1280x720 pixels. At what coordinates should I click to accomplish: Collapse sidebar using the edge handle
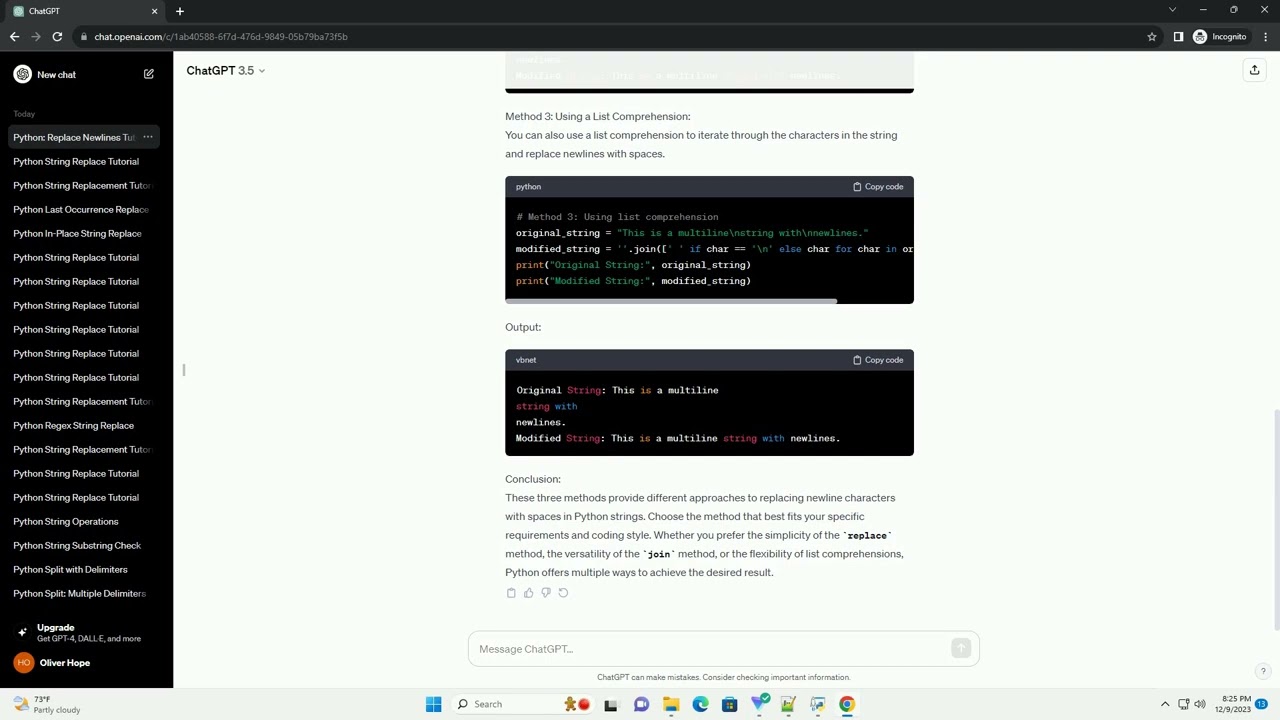[184, 370]
